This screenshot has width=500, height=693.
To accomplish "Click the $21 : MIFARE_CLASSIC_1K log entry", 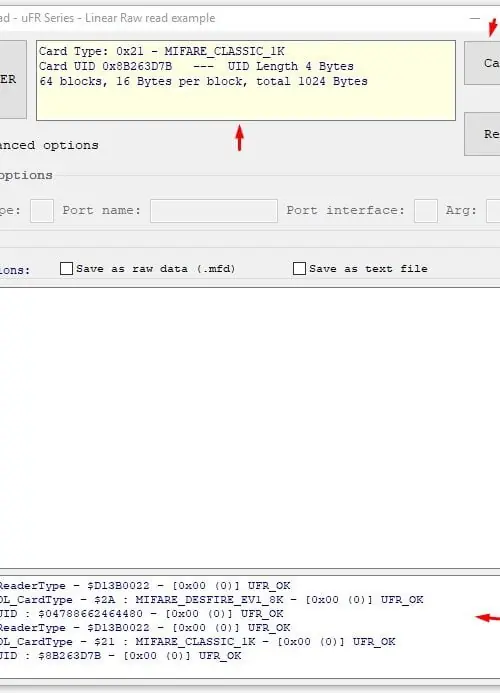I will point(197,642).
